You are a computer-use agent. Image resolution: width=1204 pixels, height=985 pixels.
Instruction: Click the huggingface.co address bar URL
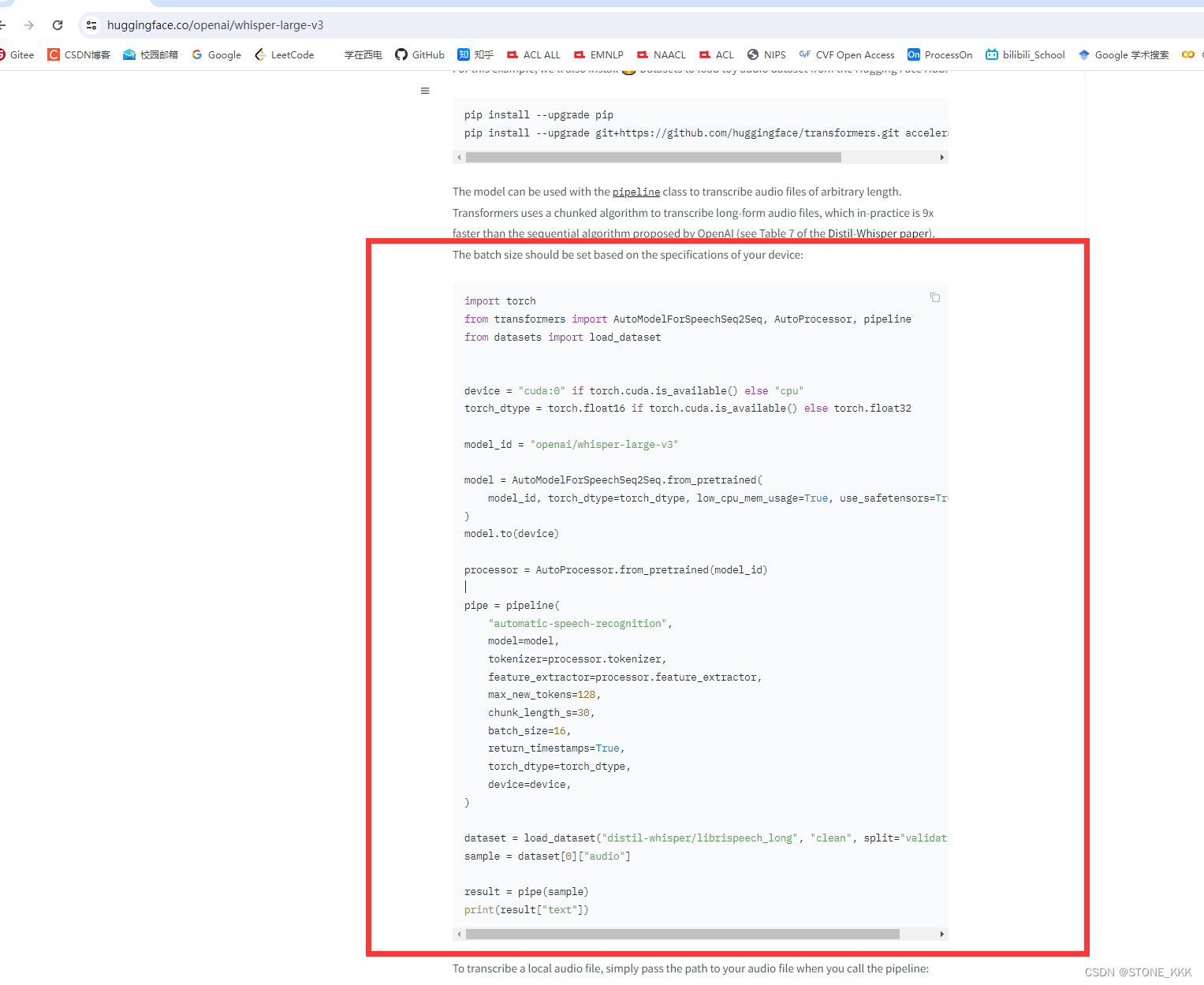pos(215,25)
